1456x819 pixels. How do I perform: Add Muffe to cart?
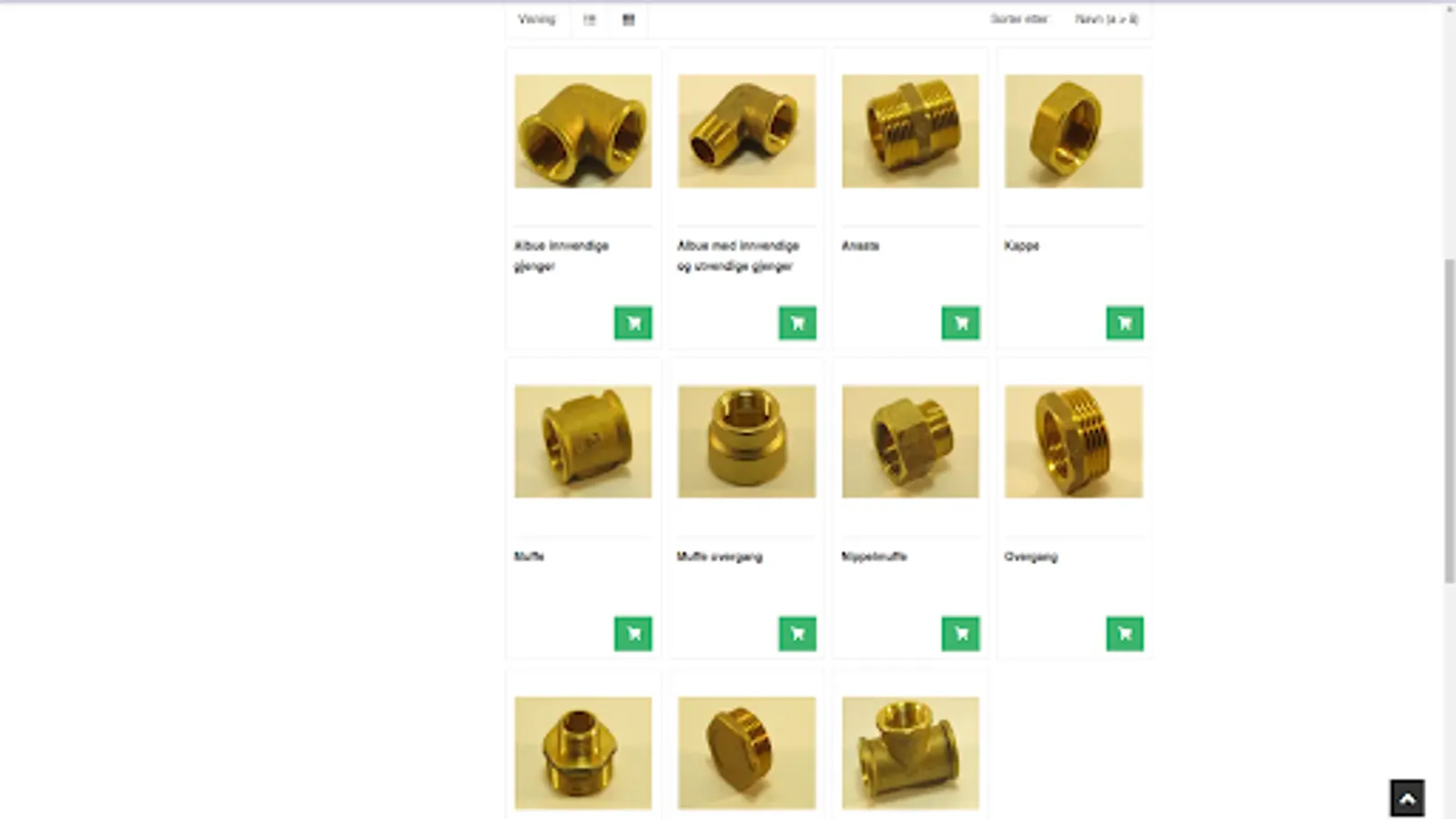[633, 634]
